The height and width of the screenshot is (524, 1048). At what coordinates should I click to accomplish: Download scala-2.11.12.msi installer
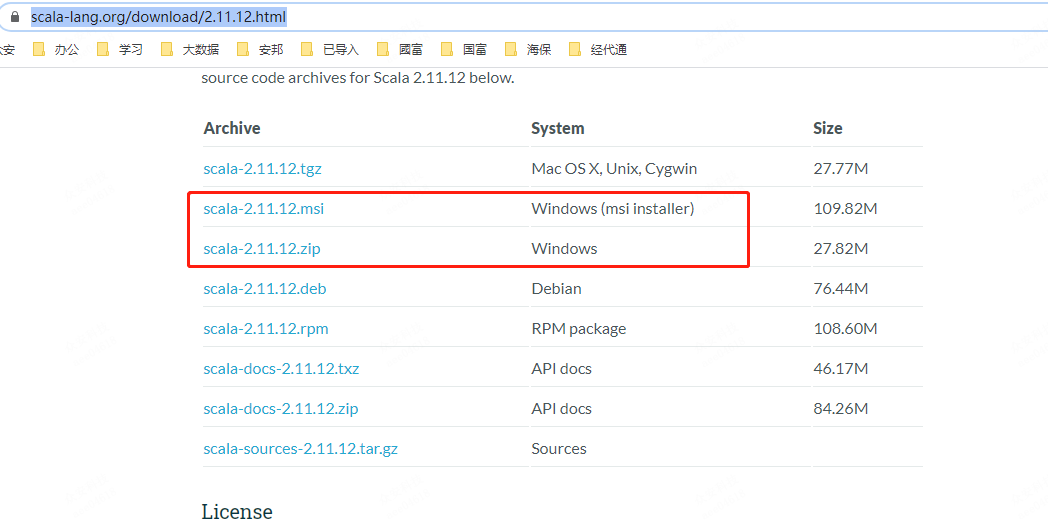click(264, 209)
